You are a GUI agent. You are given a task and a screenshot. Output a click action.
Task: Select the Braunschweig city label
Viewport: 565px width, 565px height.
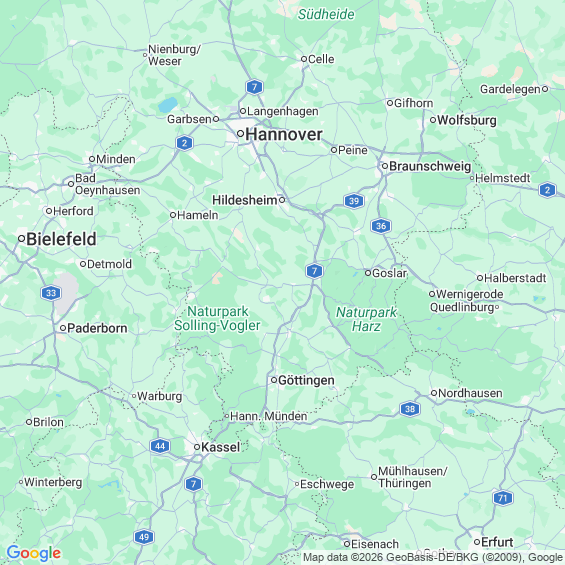430,166
